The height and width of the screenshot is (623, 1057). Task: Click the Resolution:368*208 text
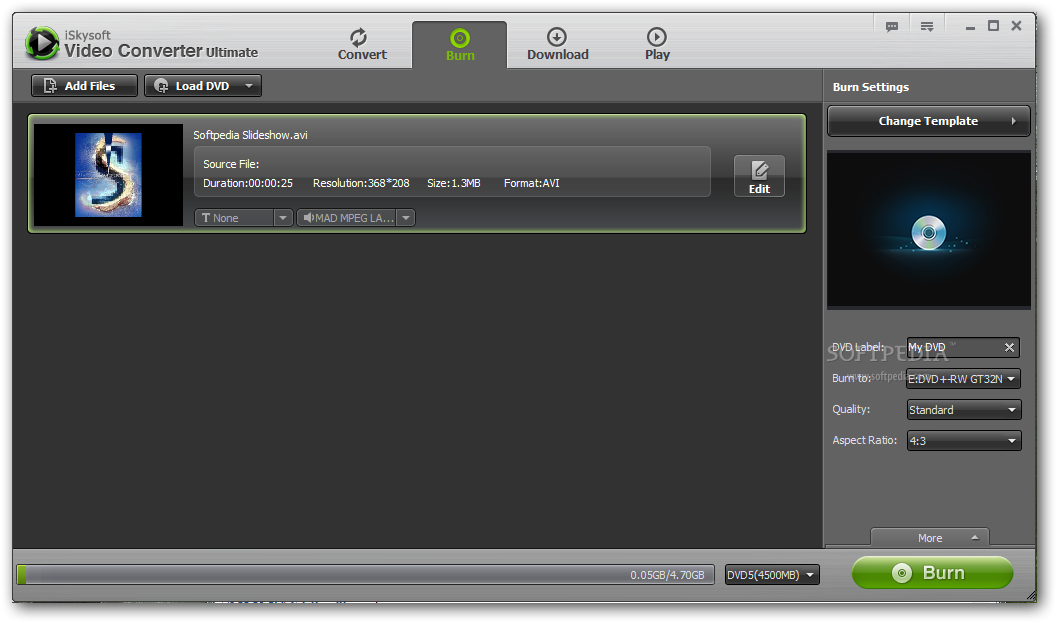[361, 183]
